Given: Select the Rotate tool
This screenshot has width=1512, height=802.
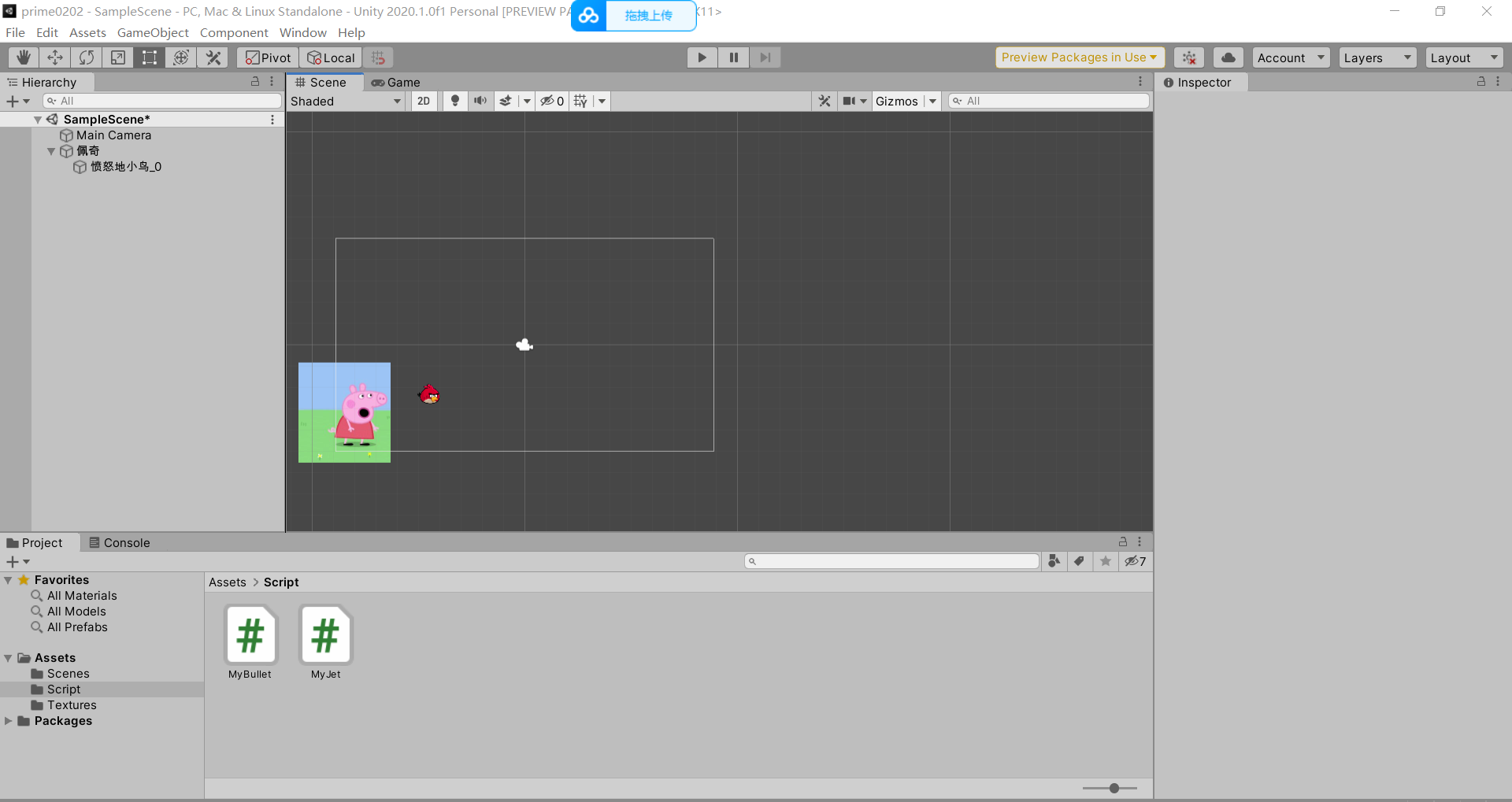Looking at the screenshot, I should coord(87,57).
